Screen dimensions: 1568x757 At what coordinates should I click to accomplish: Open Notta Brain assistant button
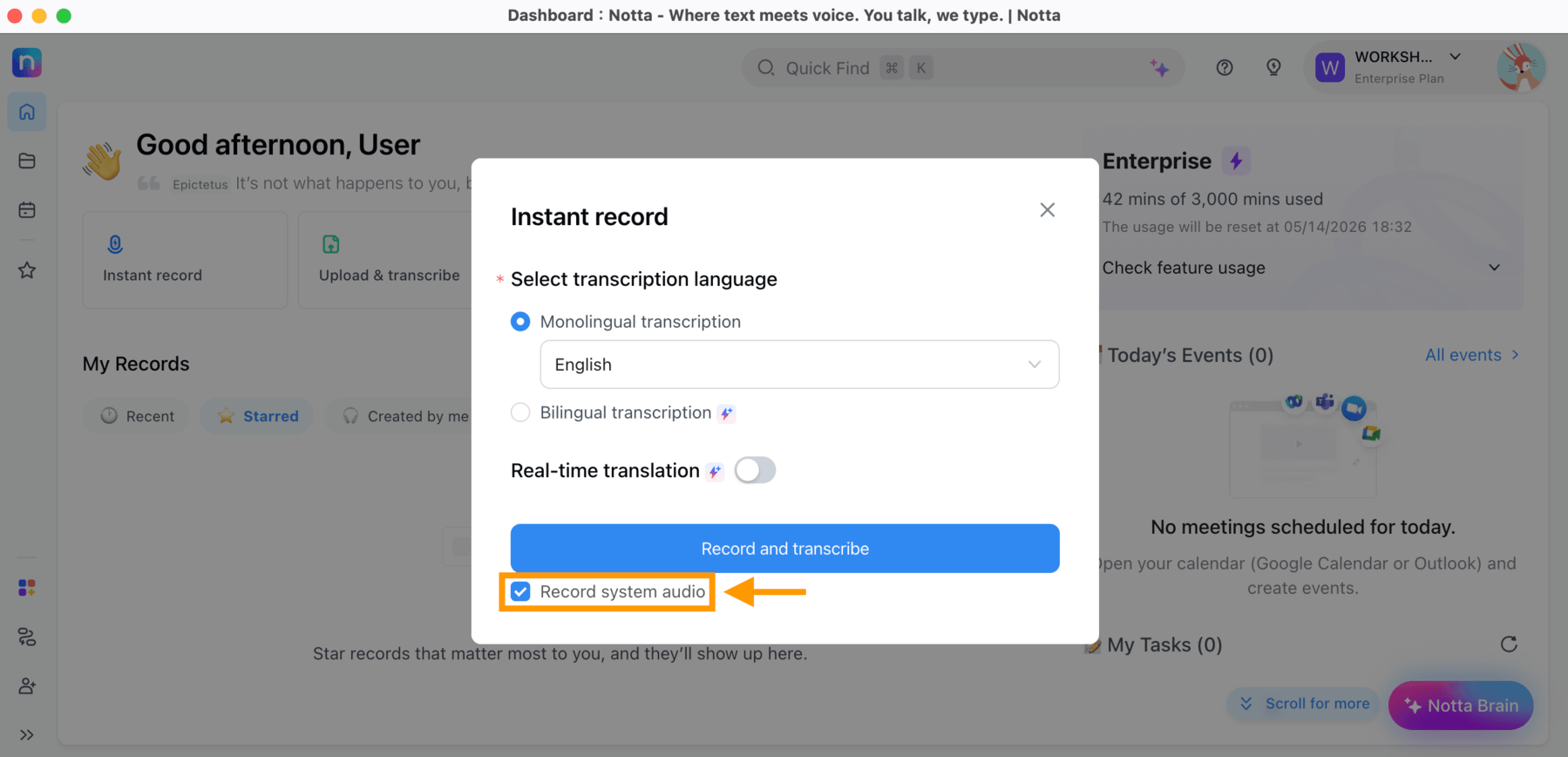pos(1461,706)
